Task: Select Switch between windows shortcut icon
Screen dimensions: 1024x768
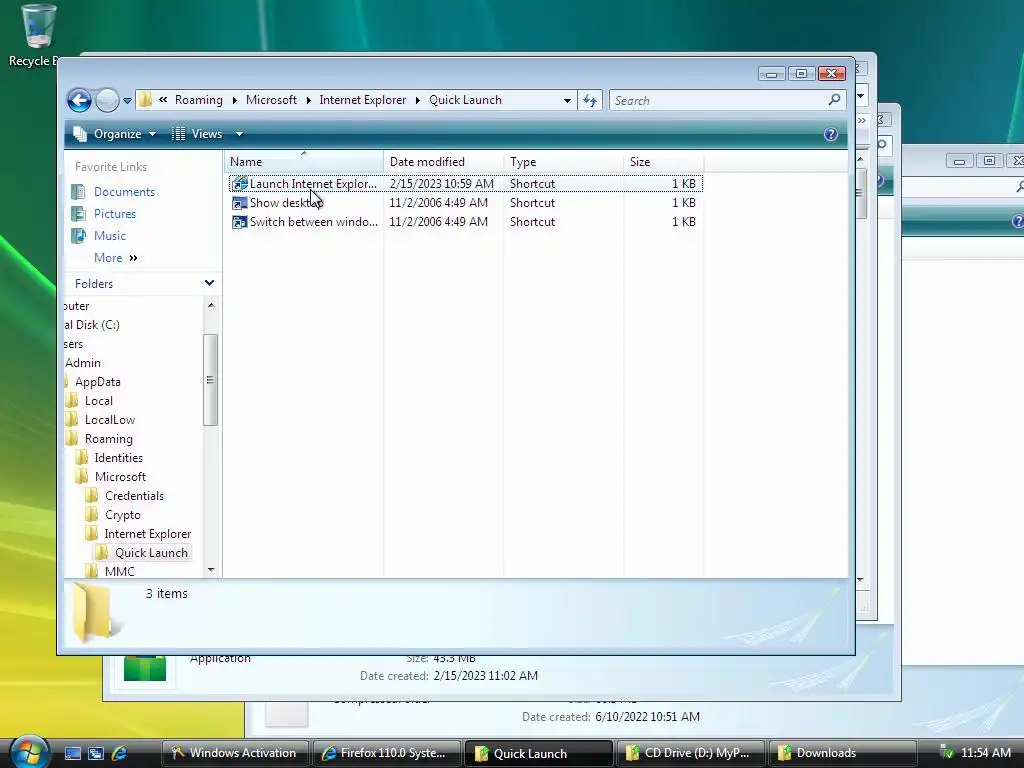Action: pos(240,222)
